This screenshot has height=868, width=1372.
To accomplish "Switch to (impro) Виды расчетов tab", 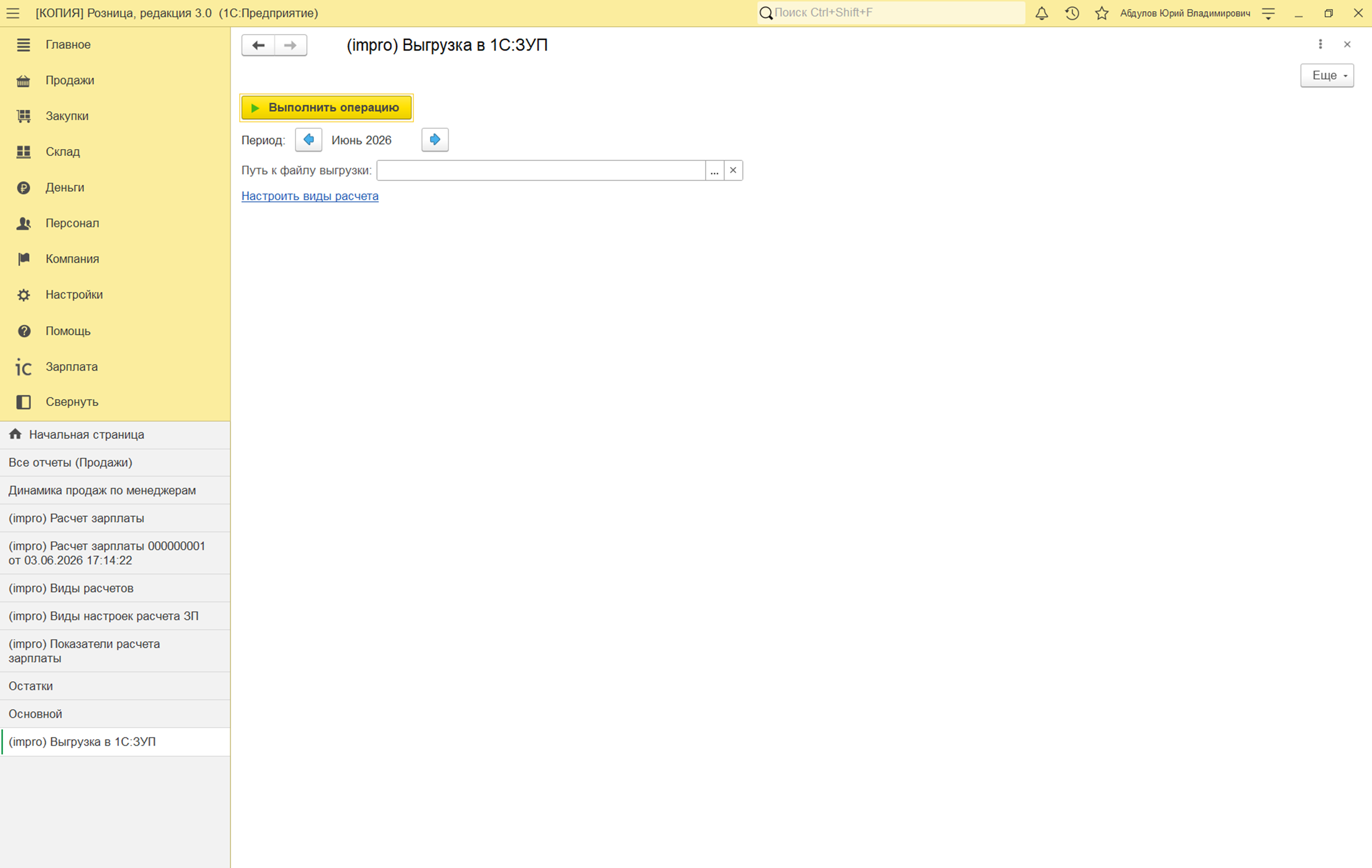I will pyautogui.click(x=115, y=588).
